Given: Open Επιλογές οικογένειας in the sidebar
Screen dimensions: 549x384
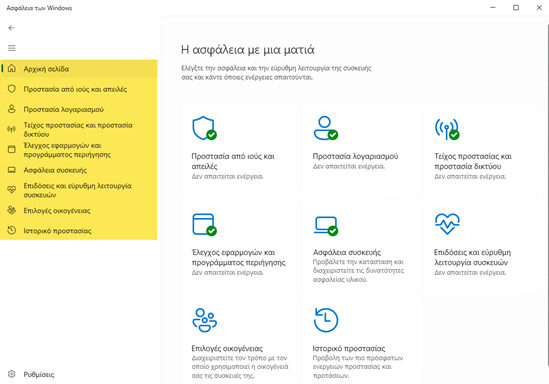Looking at the screenshot, I should click(79, 210).
